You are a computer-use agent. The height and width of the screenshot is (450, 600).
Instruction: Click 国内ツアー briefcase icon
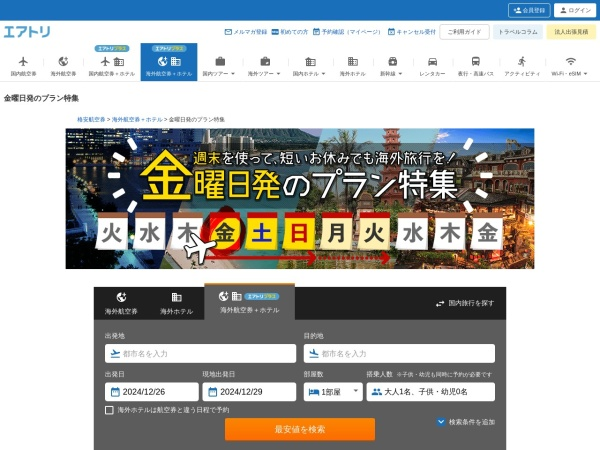click(x=220, y=61)
